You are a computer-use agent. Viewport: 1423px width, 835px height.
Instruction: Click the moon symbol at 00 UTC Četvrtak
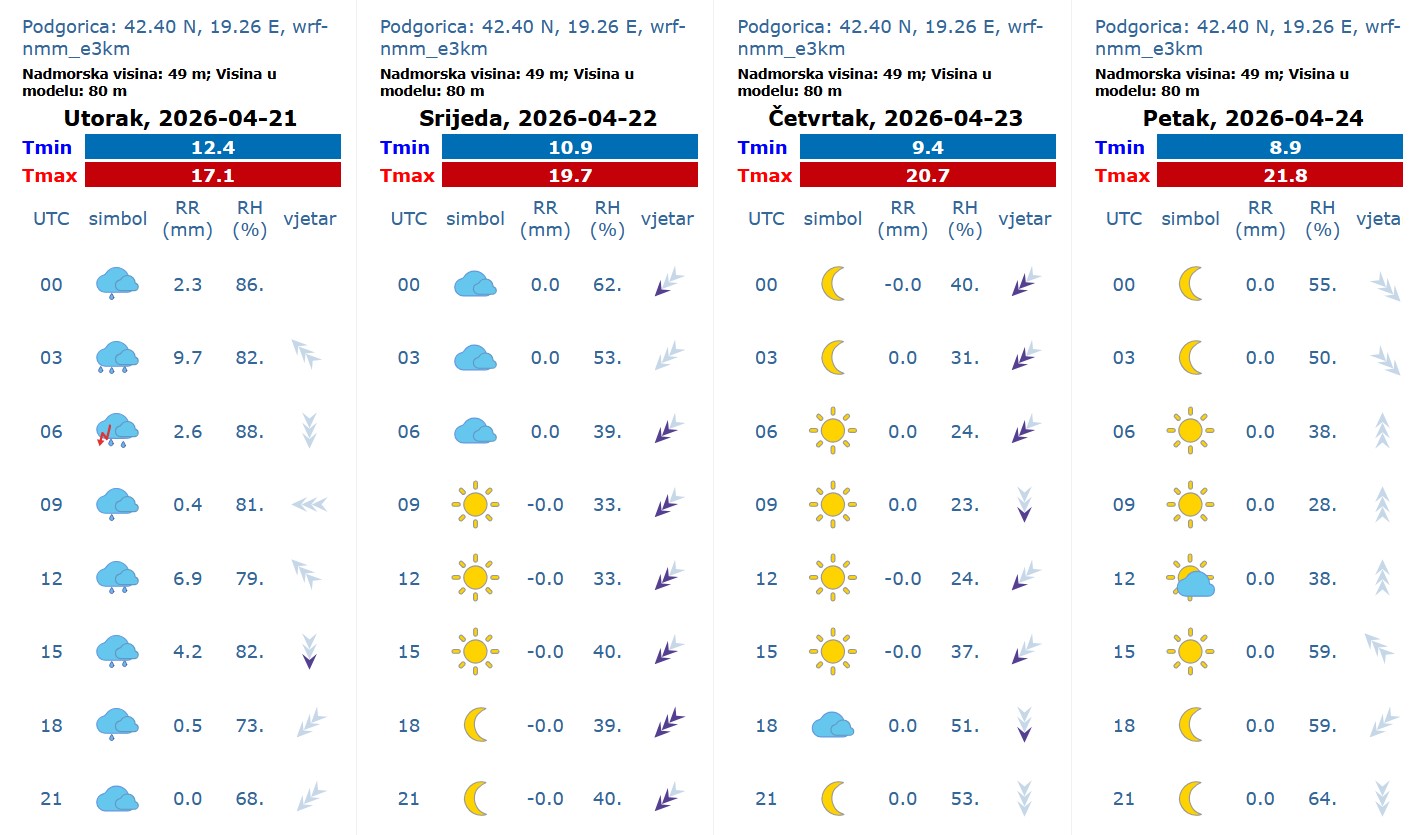(832, 284)
